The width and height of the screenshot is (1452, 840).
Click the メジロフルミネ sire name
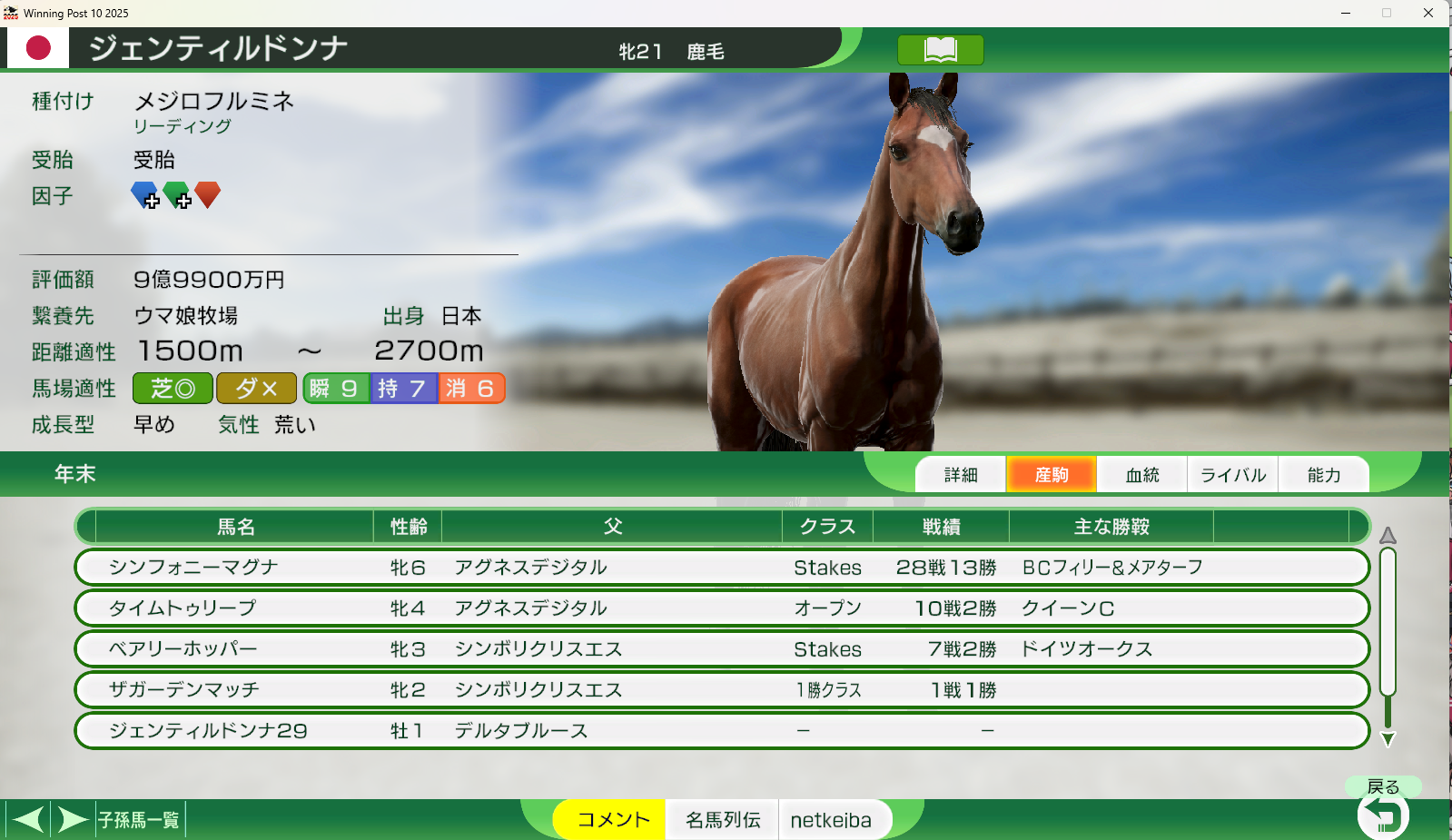[x=214, y=101]
